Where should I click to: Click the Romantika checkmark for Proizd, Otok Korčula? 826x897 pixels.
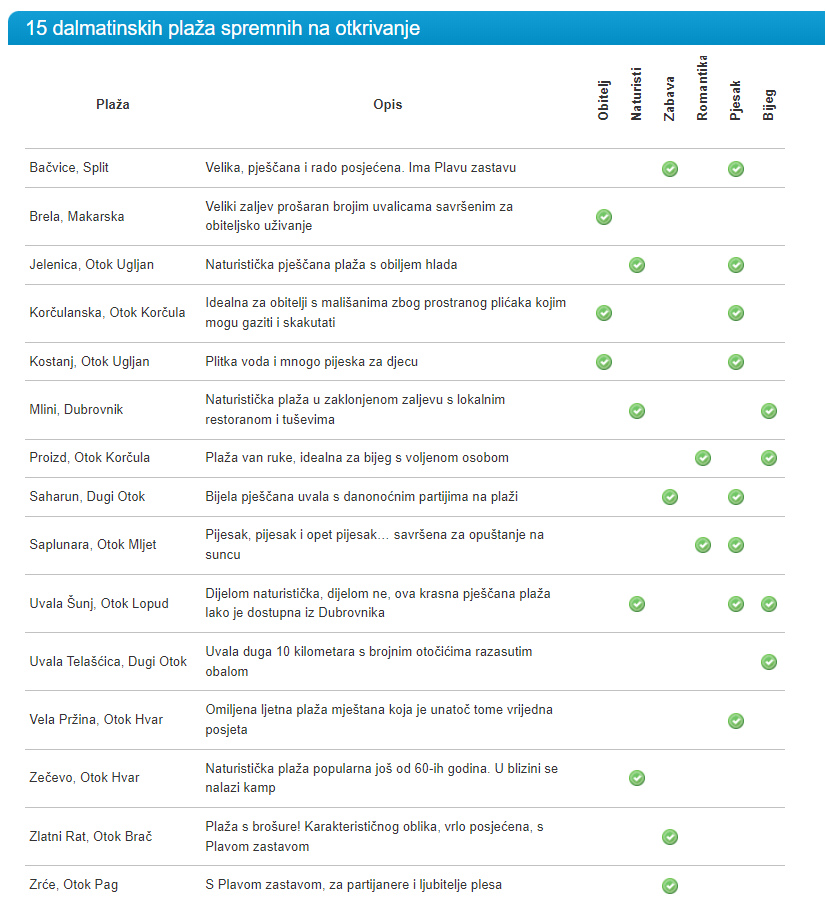pyautogui.click(x=703, y=458)
